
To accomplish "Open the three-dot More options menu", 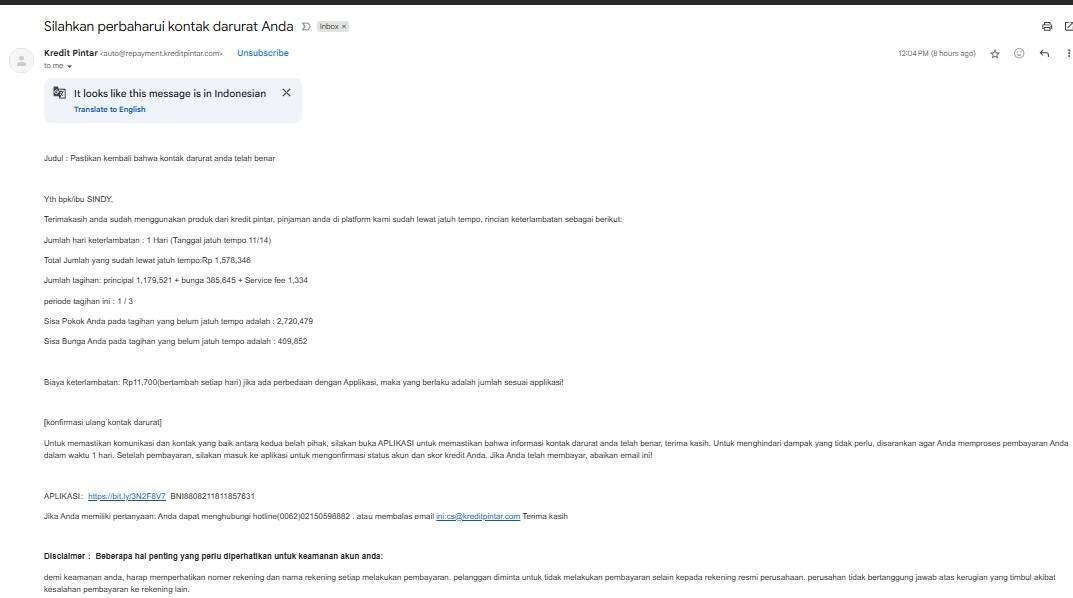I will (1068, 54).
